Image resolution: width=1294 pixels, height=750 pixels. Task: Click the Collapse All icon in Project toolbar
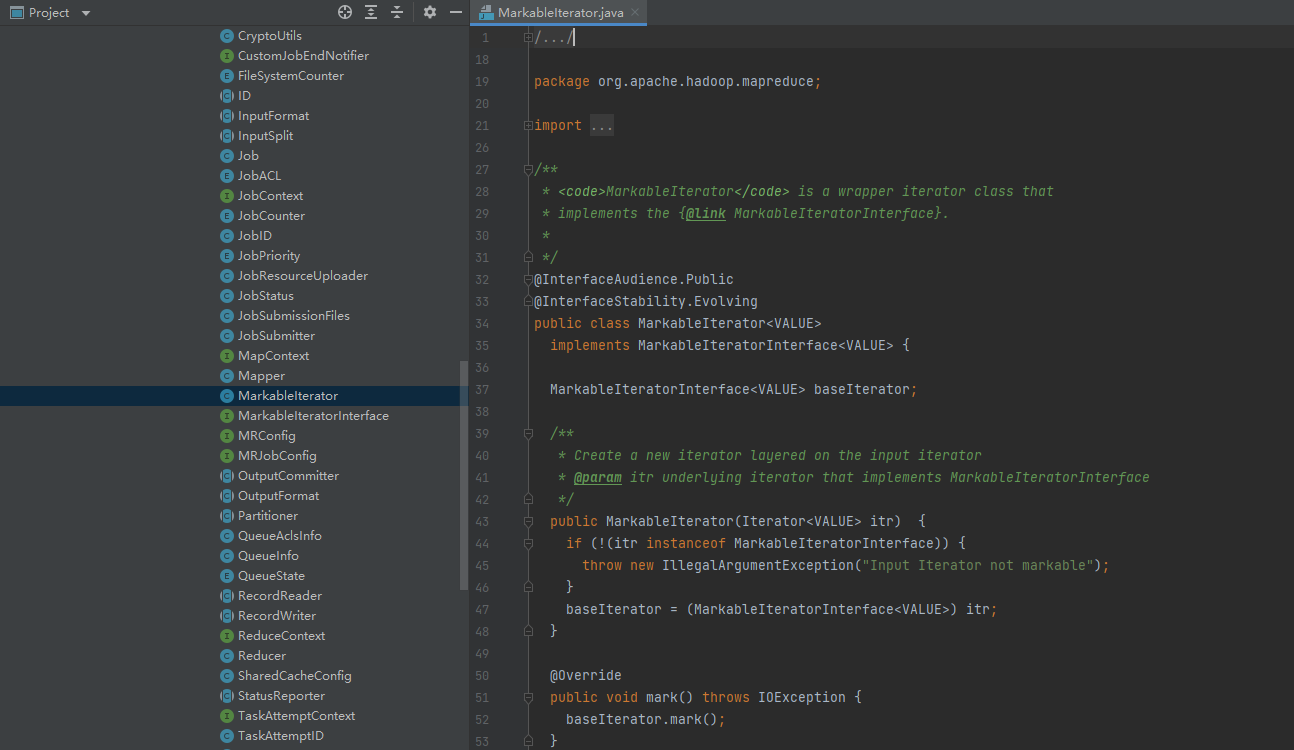(x=397, y=12)
